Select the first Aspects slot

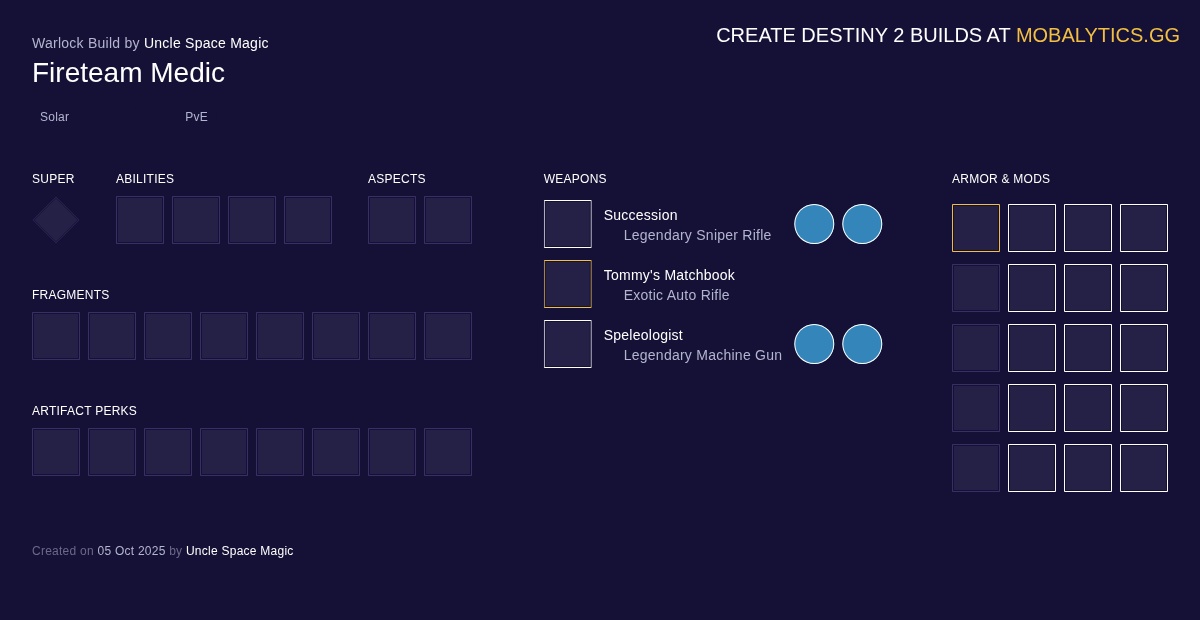(x=392, y=220)
